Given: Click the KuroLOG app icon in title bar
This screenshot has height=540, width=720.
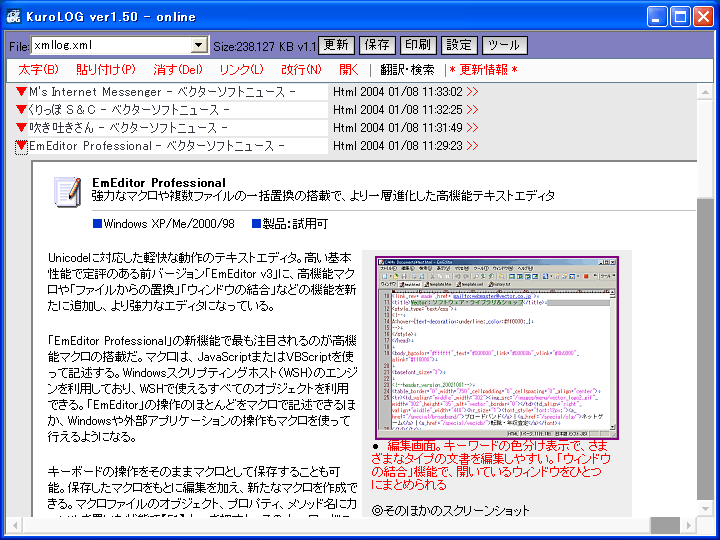Looking at the screenshot, I should click(14, 17).
